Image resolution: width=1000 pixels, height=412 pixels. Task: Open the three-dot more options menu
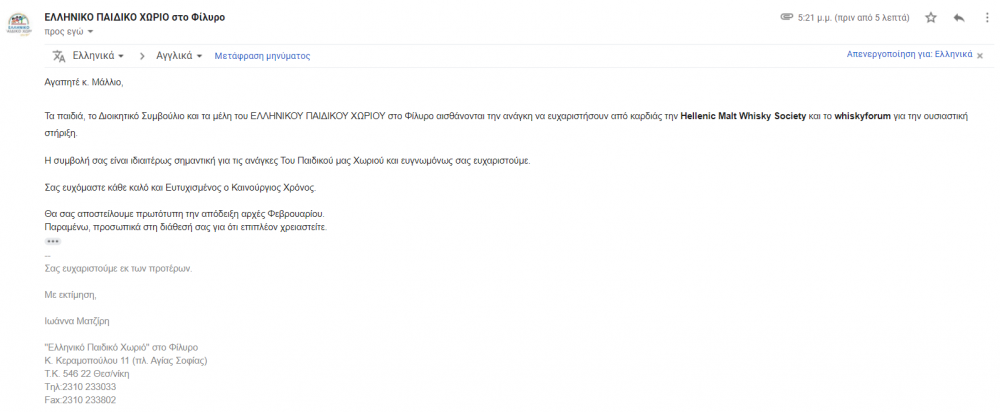coord(987,18)
